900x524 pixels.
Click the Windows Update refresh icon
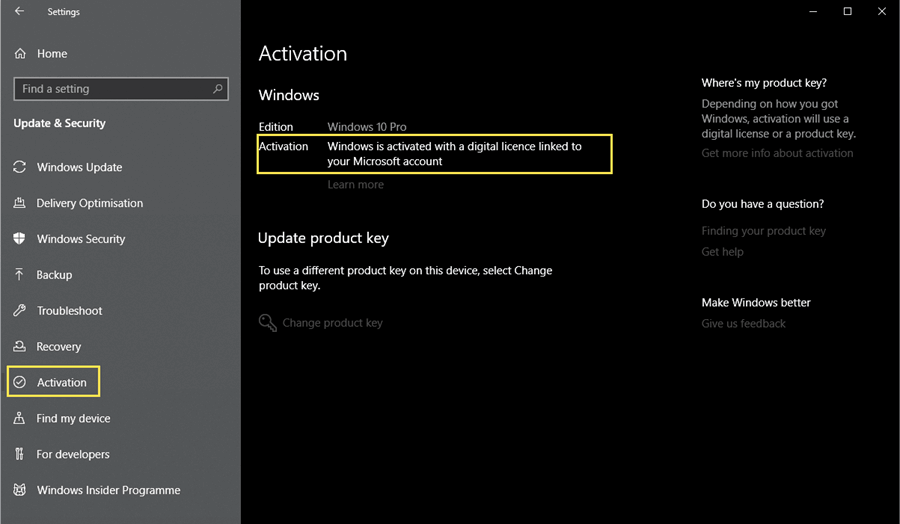pos(20,167)
